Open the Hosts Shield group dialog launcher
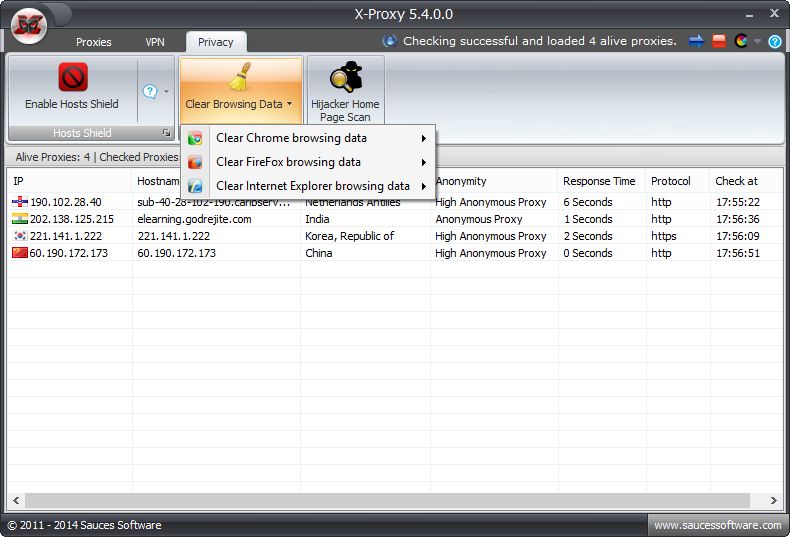This screenshot has width=790, height=537. (166, 133)
